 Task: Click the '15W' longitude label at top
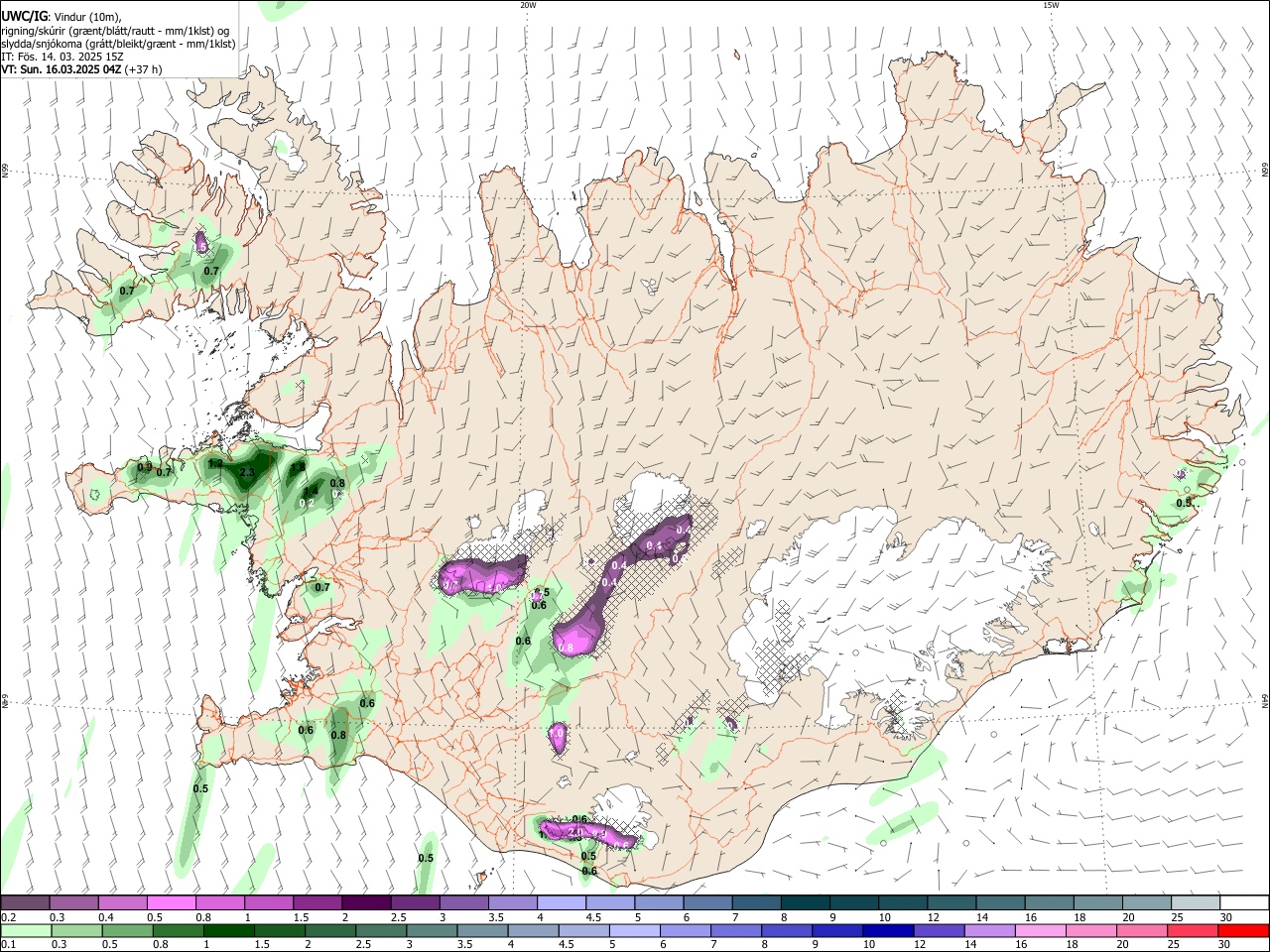(1051, 5)
